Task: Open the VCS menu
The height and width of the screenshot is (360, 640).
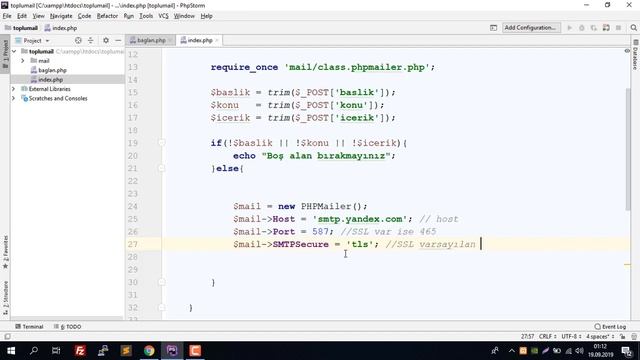Action: (x=163, y=16)
